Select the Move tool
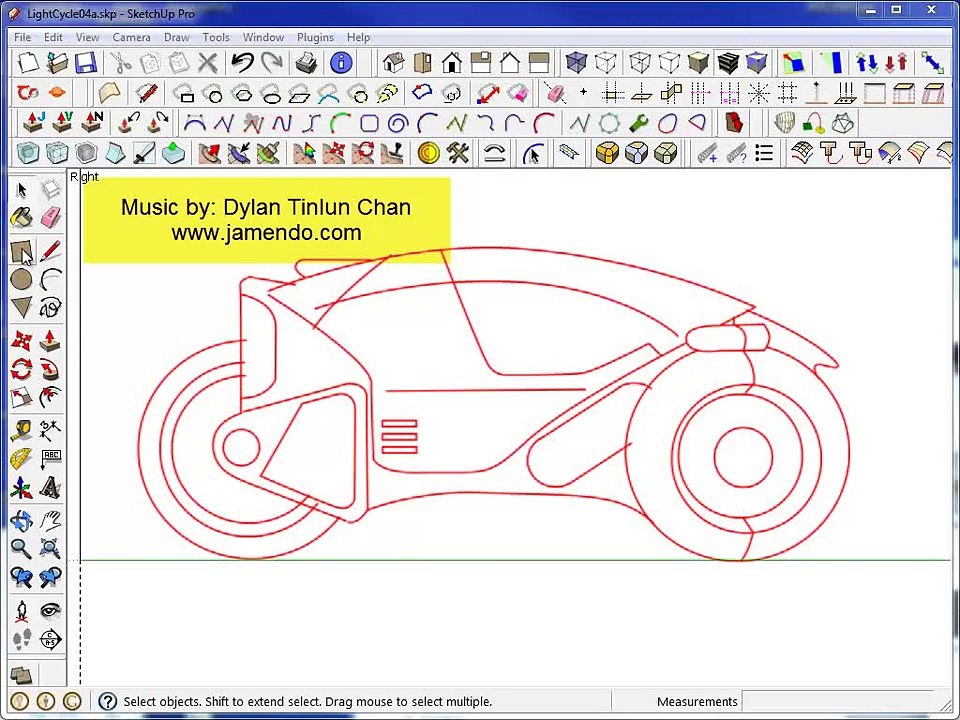Viewport: 960px width, 720px height. [21, 340]
